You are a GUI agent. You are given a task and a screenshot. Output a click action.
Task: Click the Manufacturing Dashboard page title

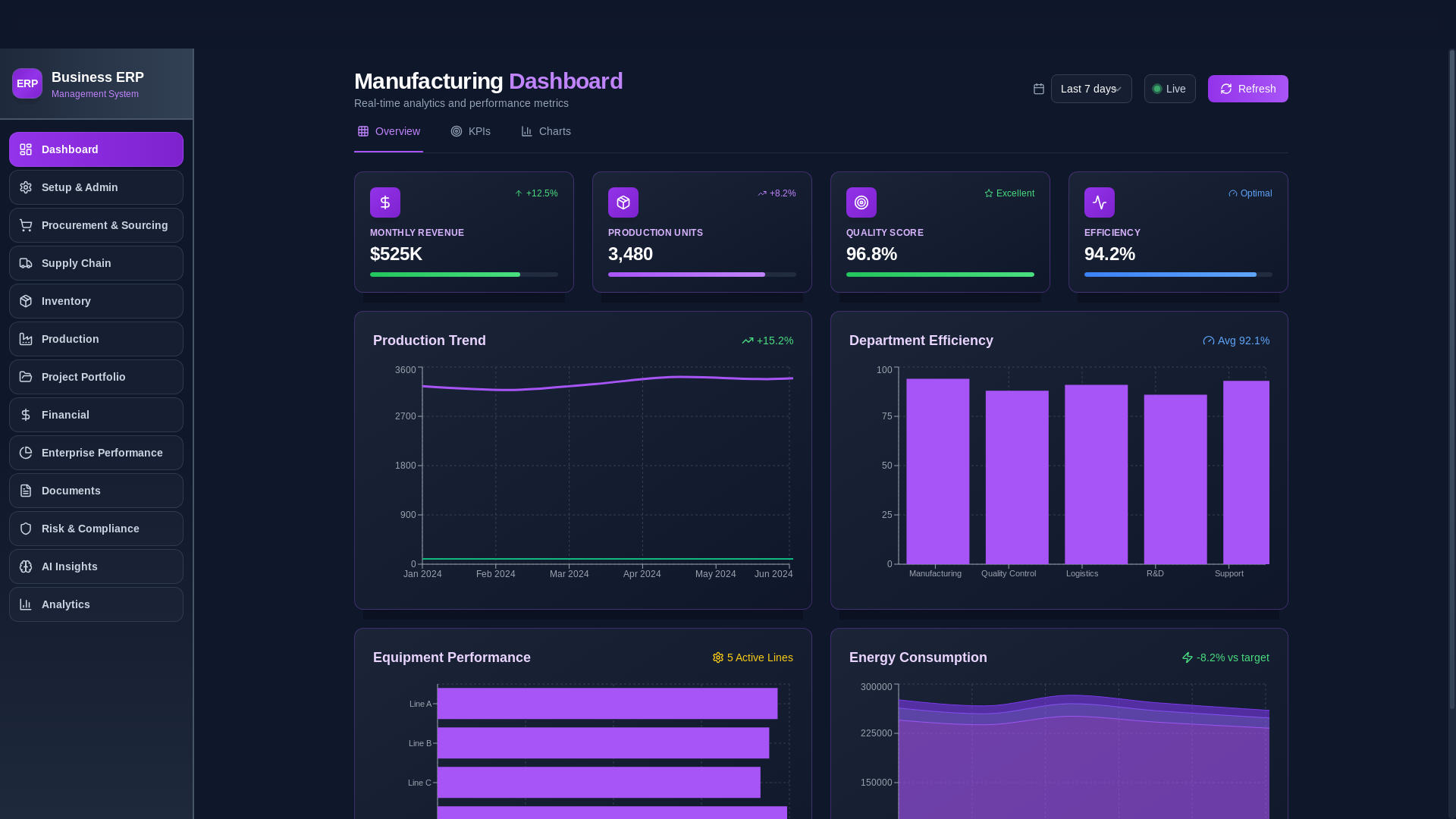point(488,81)
